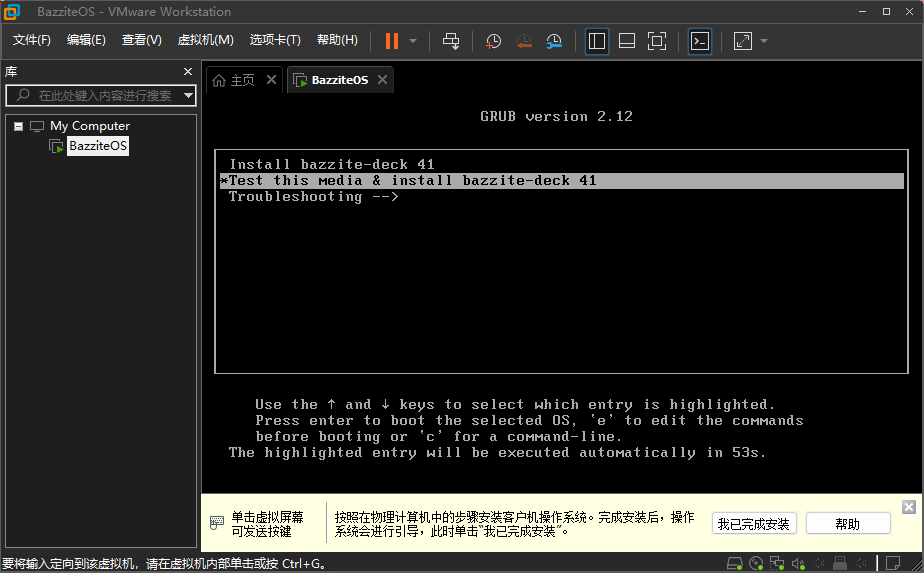Close the BazziteOS tab

click(382, 80)
